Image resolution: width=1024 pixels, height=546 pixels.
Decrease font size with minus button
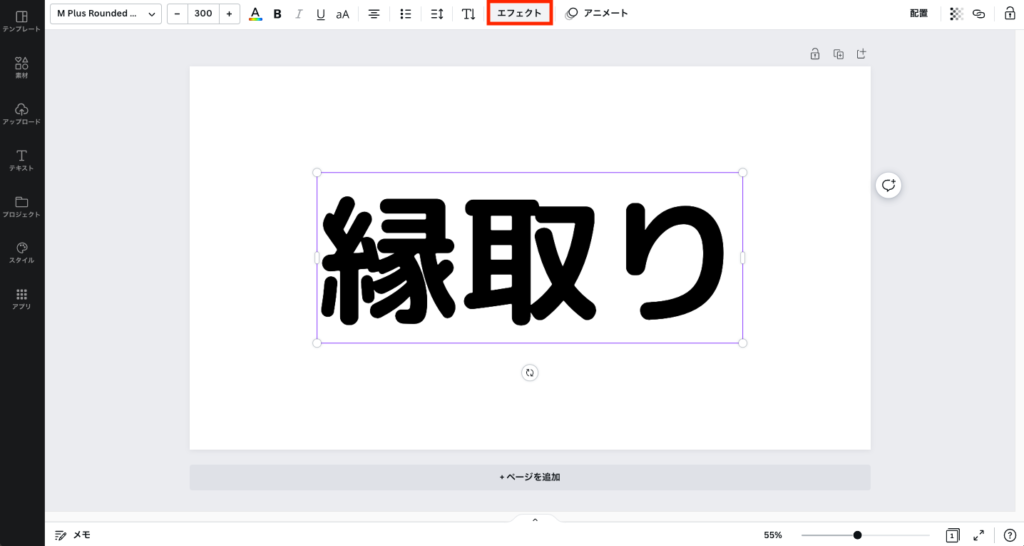177,14
